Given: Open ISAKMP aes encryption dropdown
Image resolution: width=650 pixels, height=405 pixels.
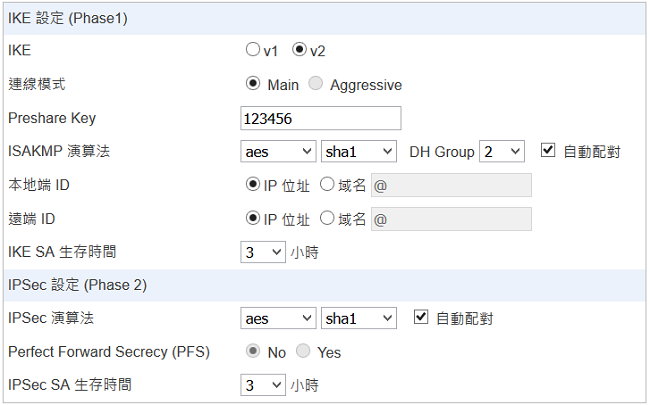Looking at the screenshot, I should coord(279,151).
